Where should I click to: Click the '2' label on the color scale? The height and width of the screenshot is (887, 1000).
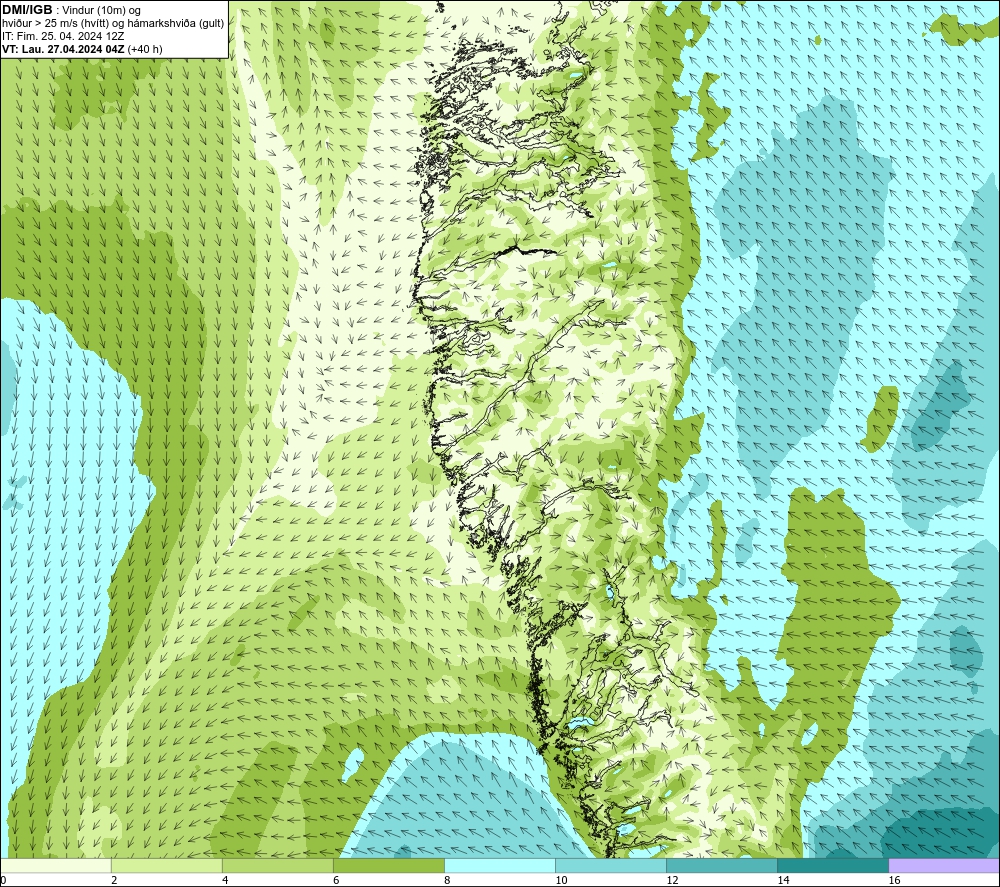pyautogui.click(x=114, y=881)
